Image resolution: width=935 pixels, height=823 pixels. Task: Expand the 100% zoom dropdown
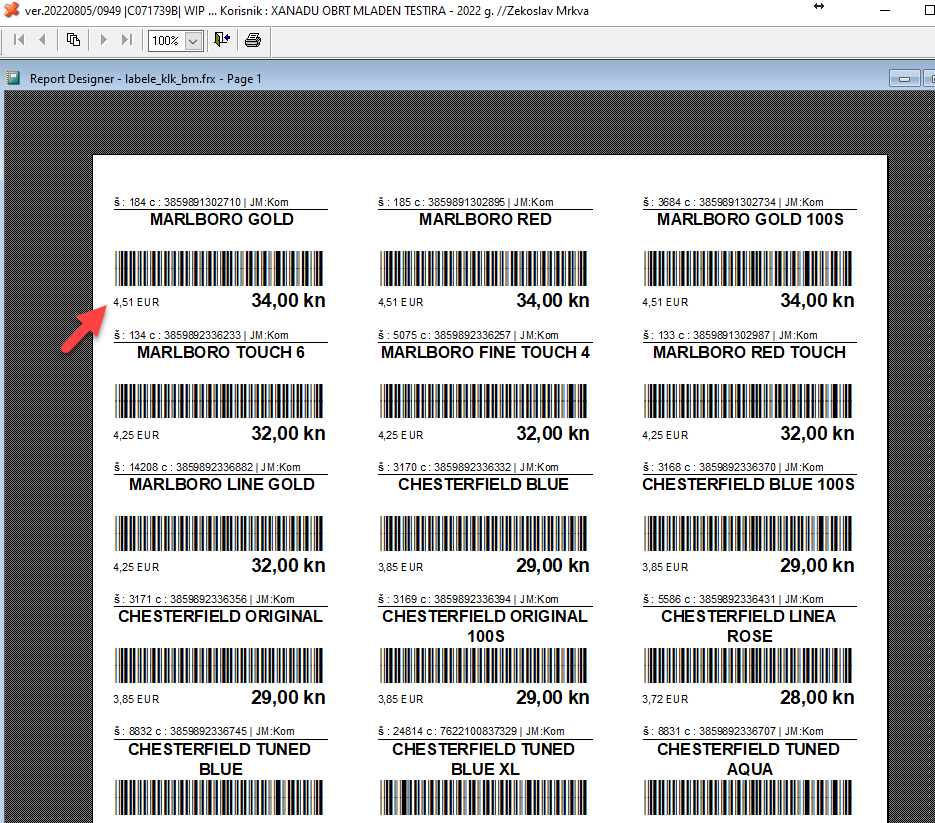193,41
